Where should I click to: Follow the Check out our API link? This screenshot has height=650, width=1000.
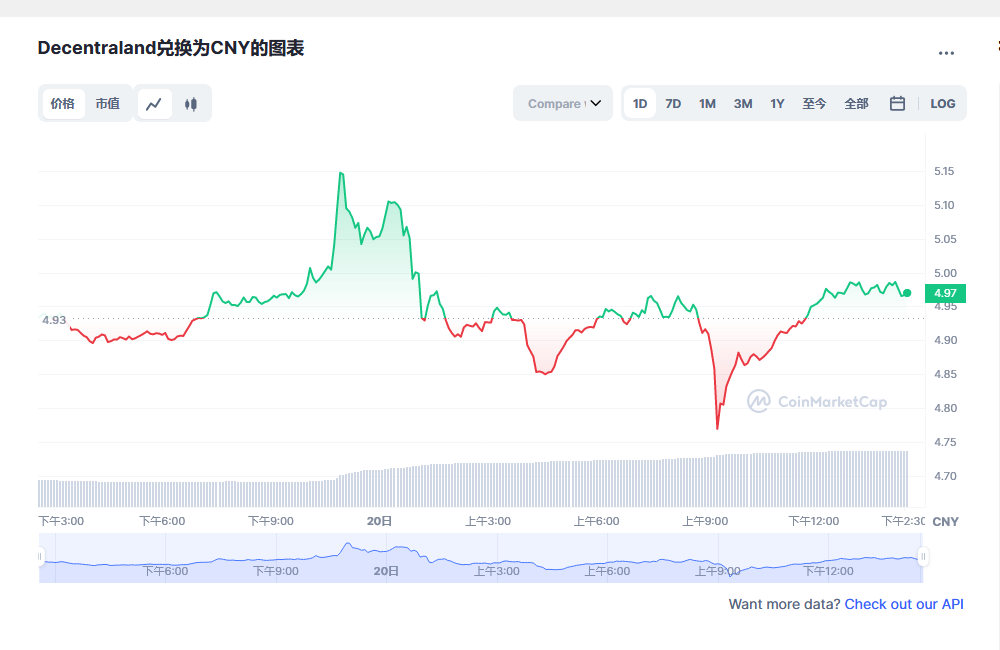pos(904,604)
